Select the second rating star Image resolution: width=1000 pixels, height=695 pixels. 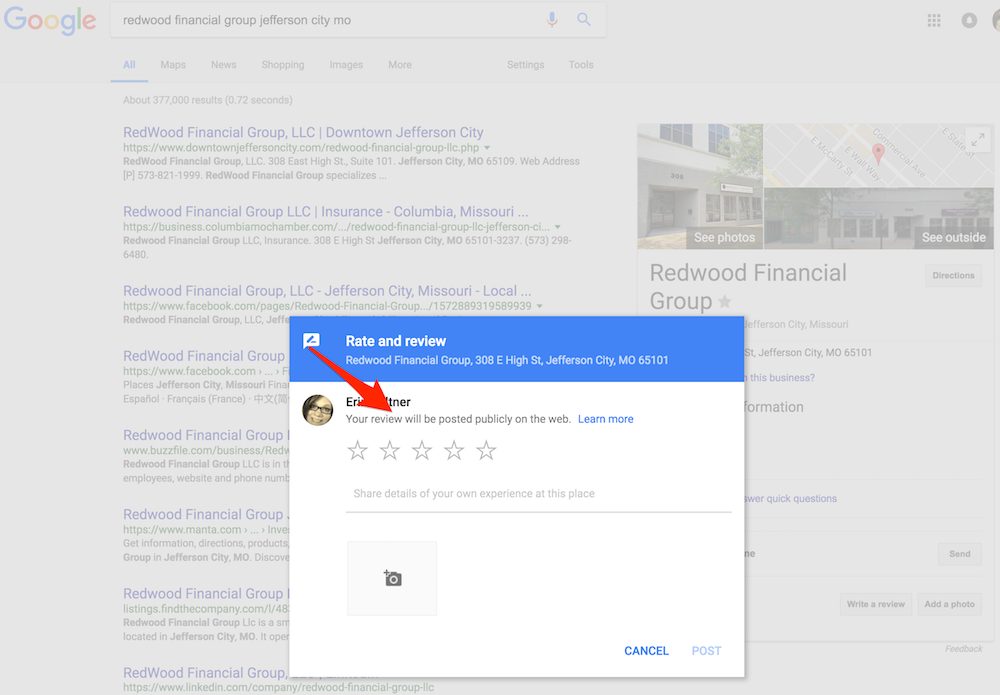pos(390,451)
